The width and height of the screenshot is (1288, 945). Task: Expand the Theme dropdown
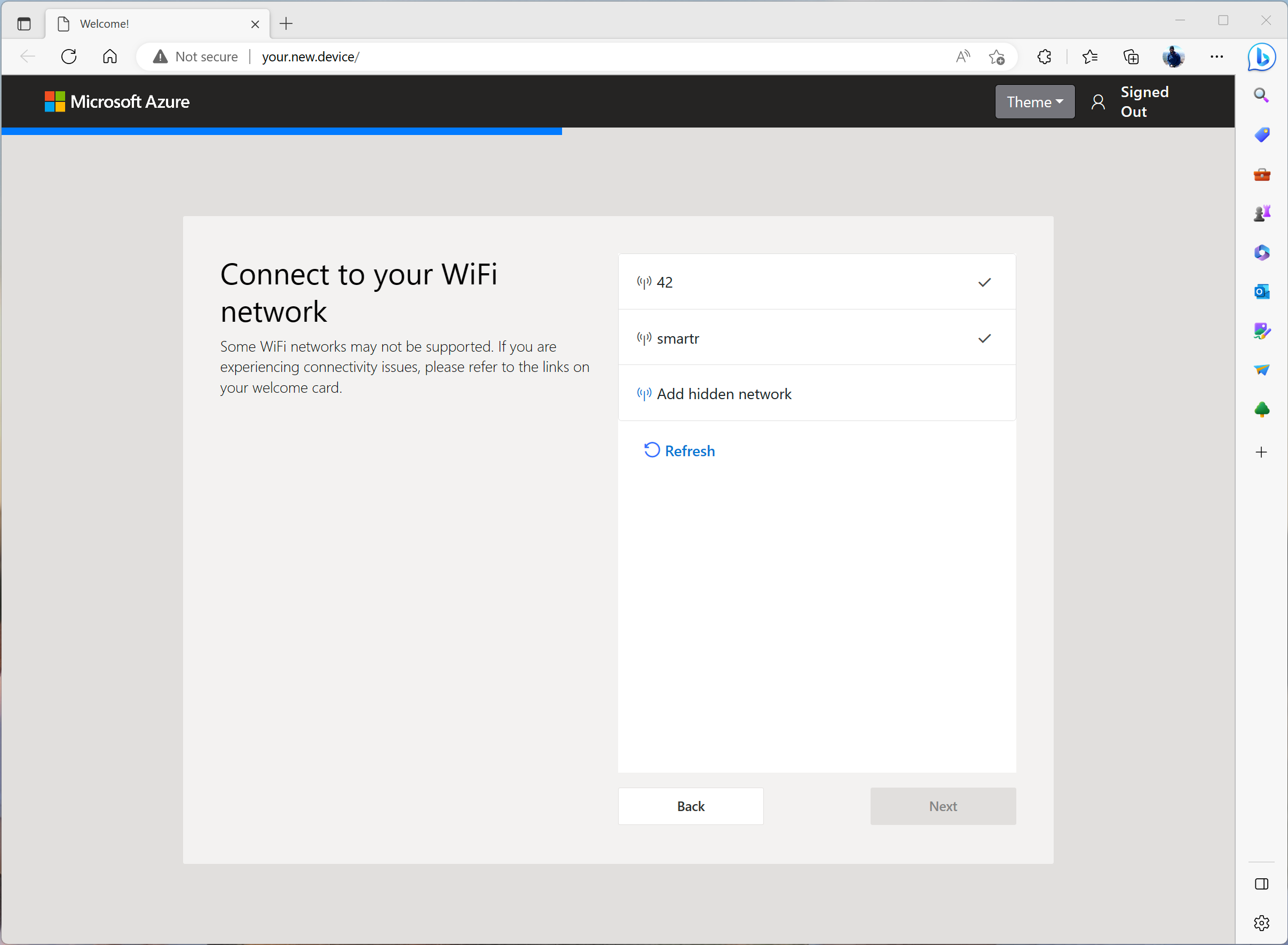click(x=1034, y=102)
